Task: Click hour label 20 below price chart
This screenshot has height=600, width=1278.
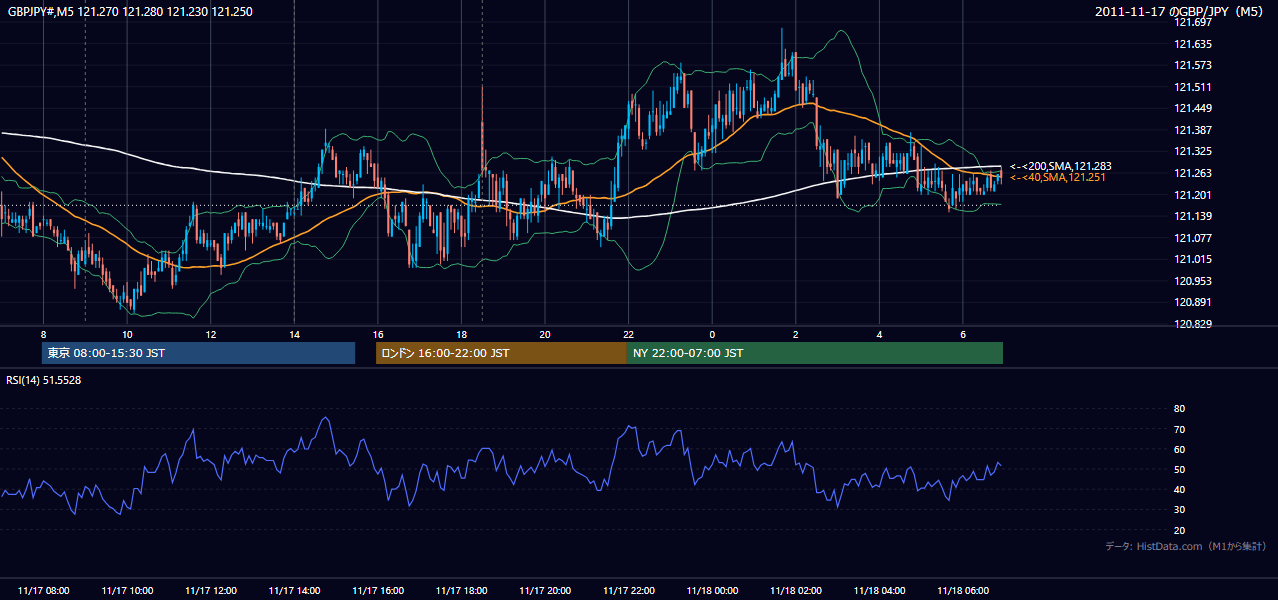Action: pos(545,334)
